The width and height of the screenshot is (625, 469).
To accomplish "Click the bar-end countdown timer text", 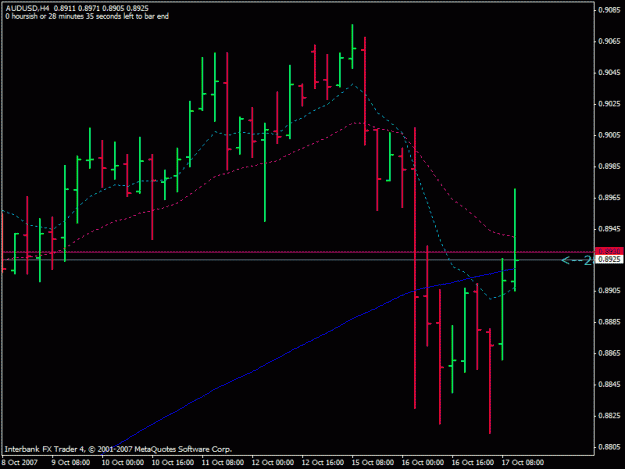I will point(87,16).
